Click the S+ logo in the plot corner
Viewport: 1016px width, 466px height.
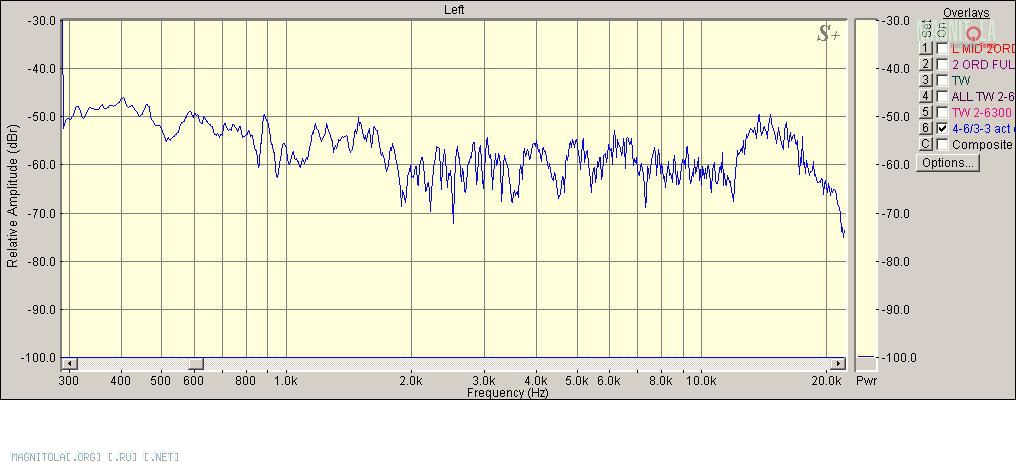click(x=828, y=34)
